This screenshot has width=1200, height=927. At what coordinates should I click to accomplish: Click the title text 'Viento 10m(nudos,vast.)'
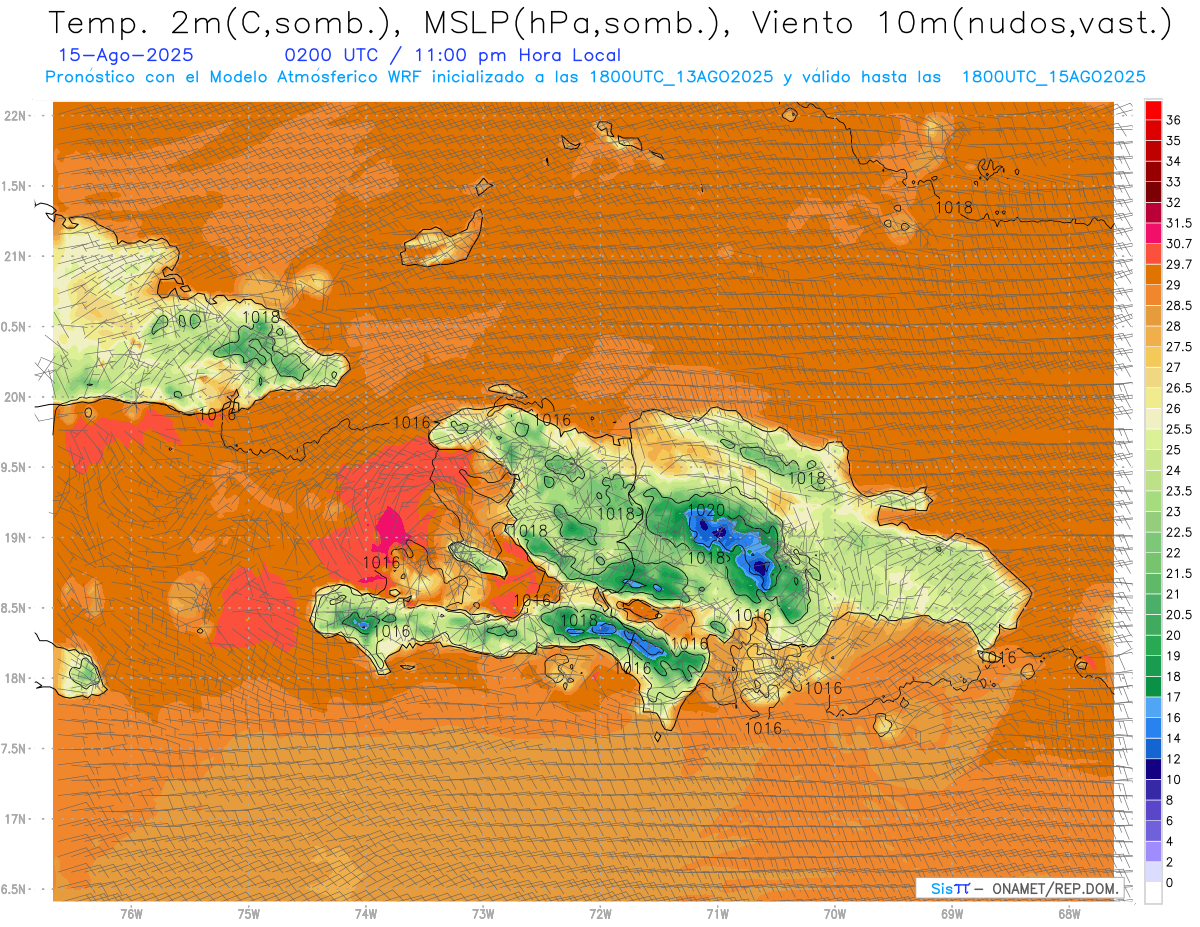pyautogui.click(x=961, y=24)
